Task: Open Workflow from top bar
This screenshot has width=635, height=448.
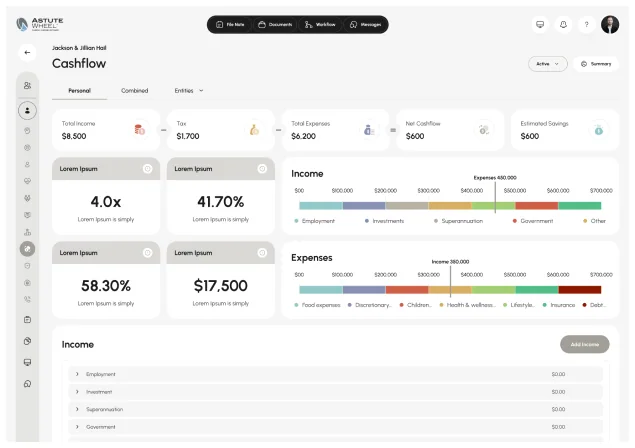Action: 320,25
